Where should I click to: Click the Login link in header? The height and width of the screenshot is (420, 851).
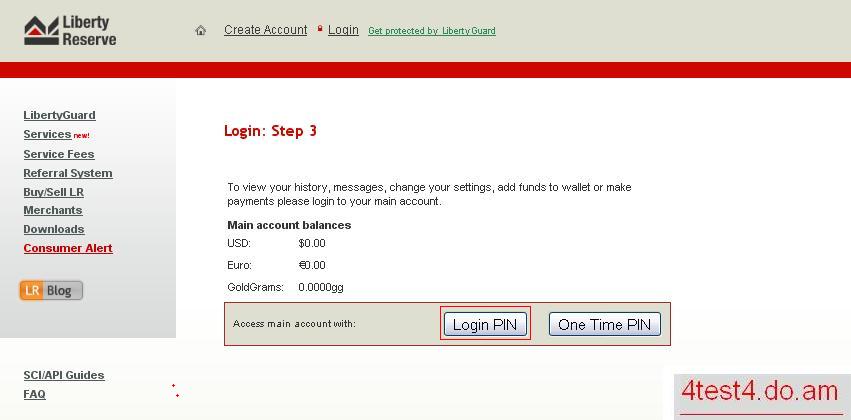click(x=343, y=30)
